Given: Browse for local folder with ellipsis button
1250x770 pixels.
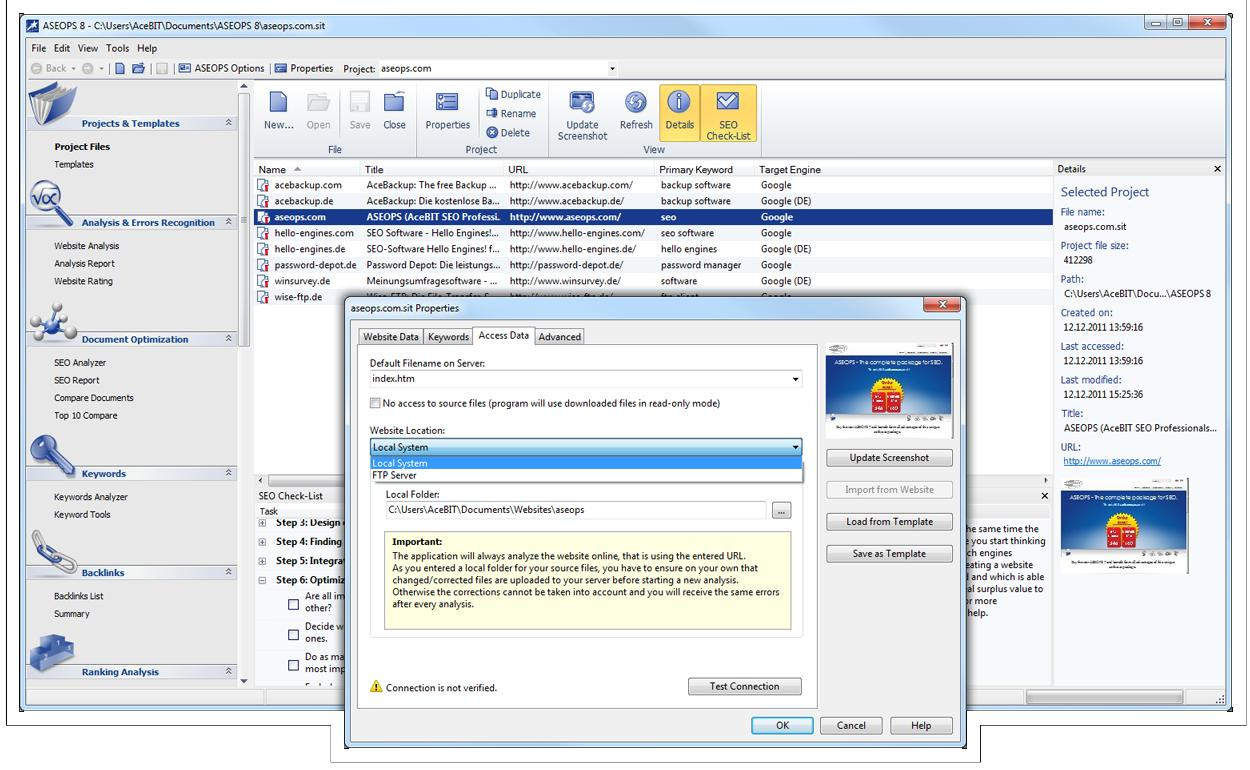Looking at the screenshot, I should tap(781, 510).
